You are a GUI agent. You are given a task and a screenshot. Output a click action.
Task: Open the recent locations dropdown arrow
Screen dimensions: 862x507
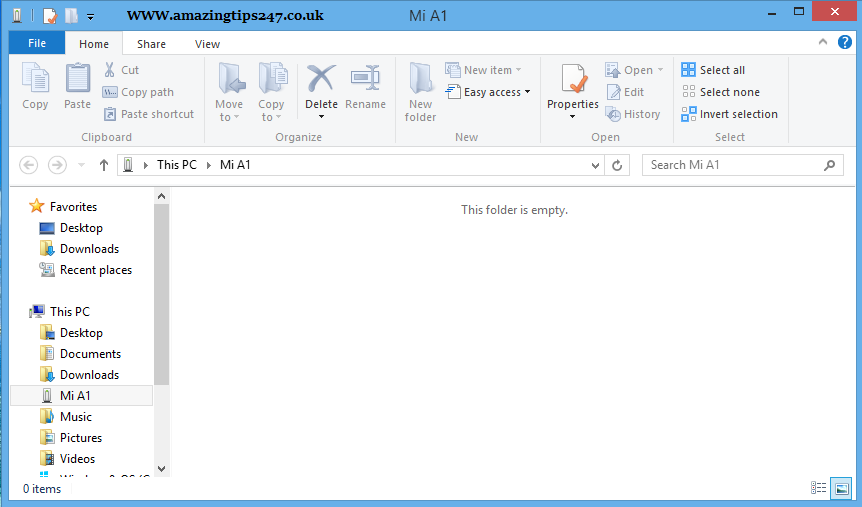point(81,165)
